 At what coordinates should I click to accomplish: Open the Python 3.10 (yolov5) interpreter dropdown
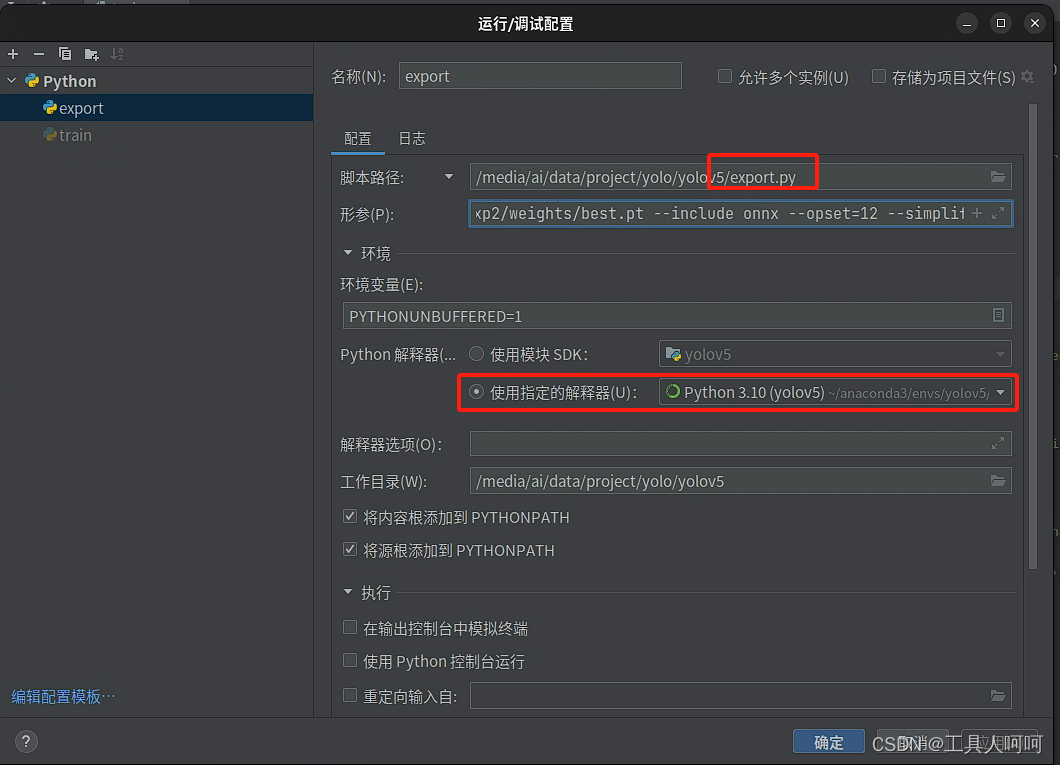coord(835,392)
